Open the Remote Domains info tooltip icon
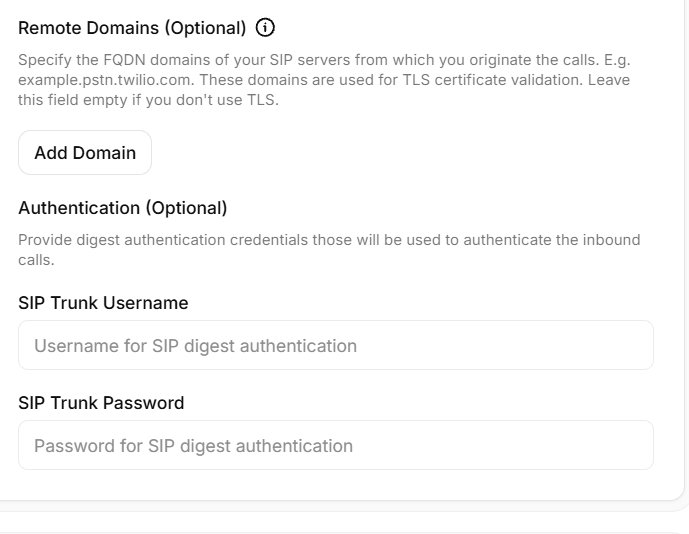689x534 pixels. (265, 28)
